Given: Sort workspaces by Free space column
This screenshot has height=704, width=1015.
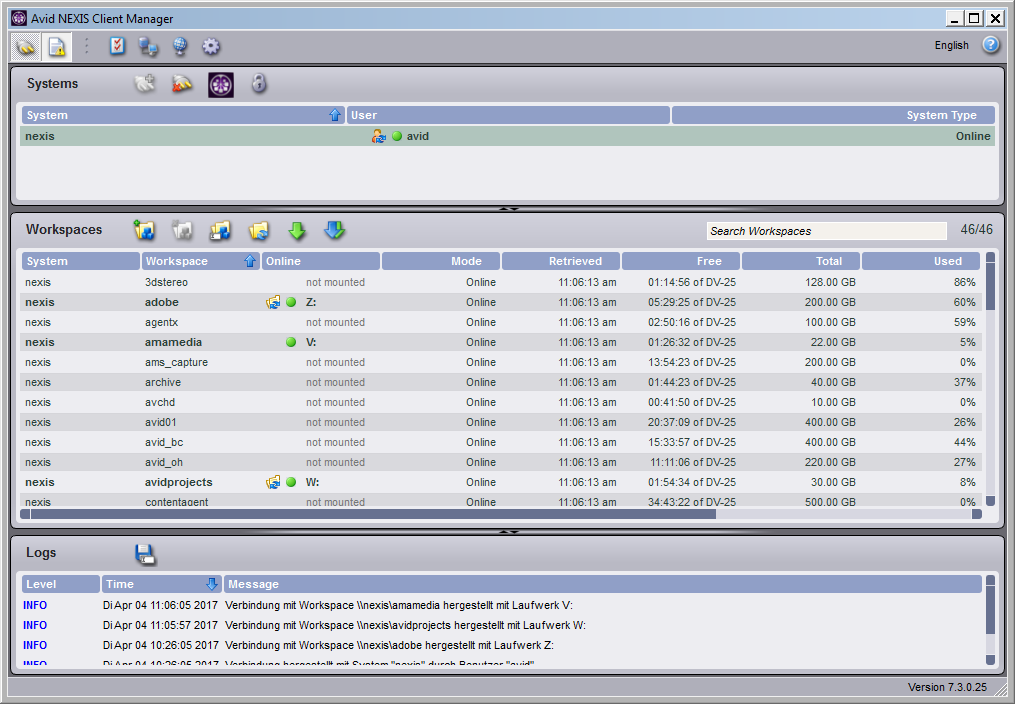Looking at the screenshot, I should pos(680,261).
